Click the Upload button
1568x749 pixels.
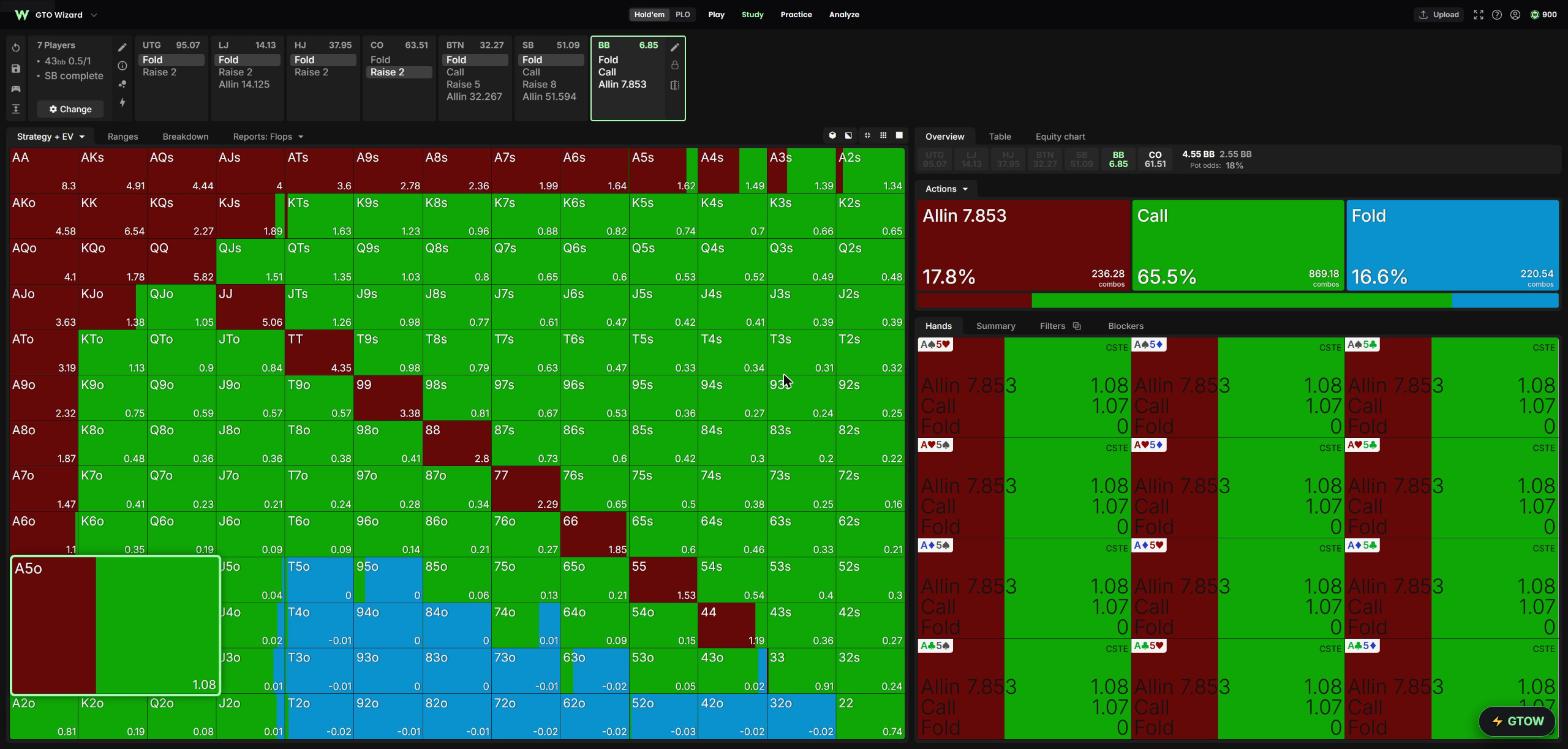coord(1439,15)
